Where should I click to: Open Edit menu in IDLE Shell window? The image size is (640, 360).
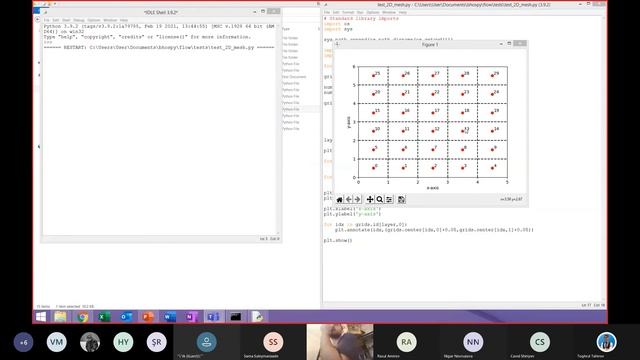pos(56,20)
